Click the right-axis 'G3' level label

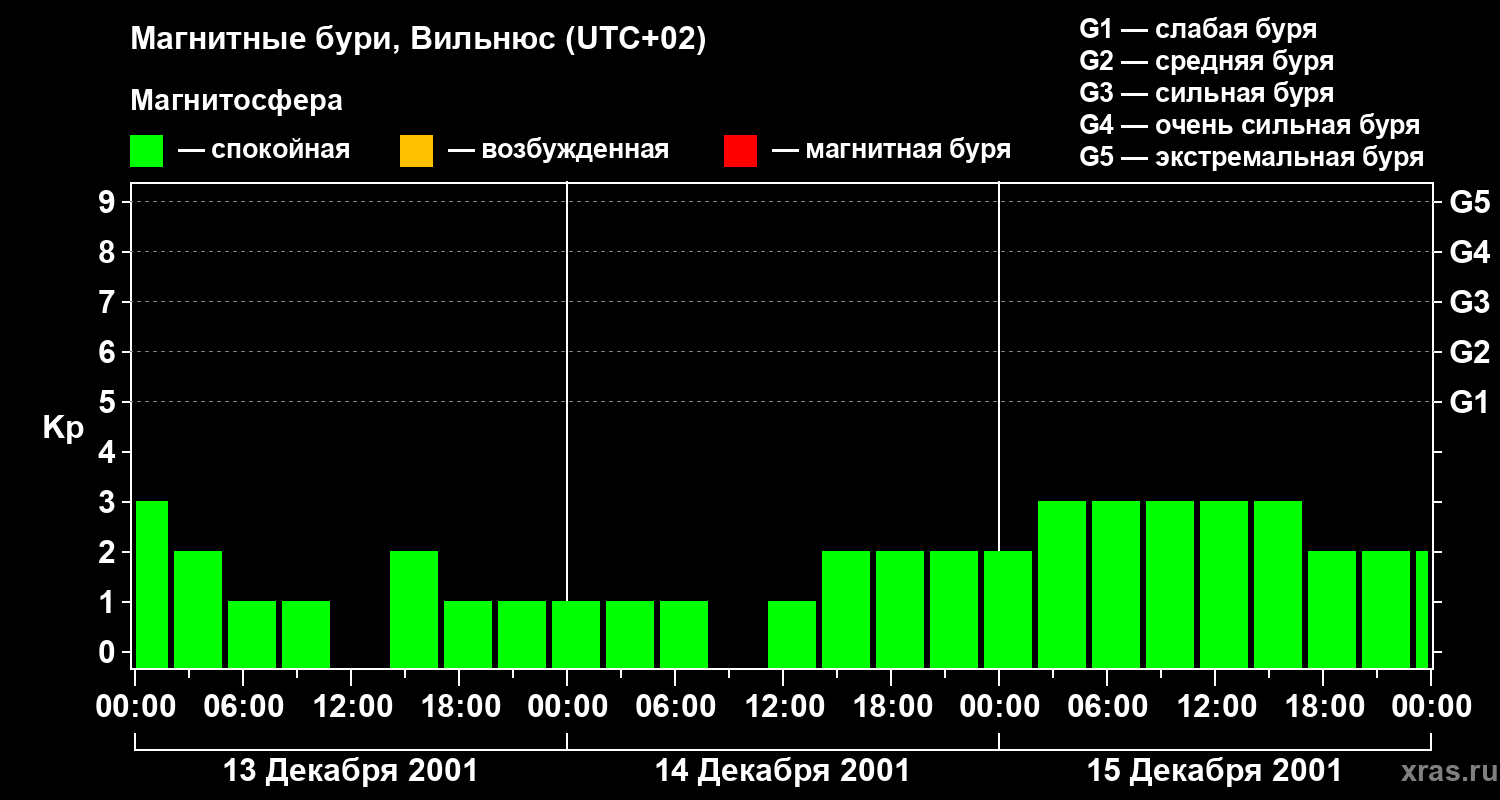(1469, 302)
